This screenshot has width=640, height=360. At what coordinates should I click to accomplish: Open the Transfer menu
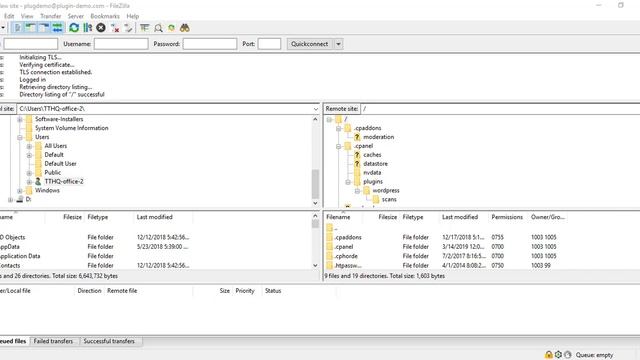[x=51, y=16]
